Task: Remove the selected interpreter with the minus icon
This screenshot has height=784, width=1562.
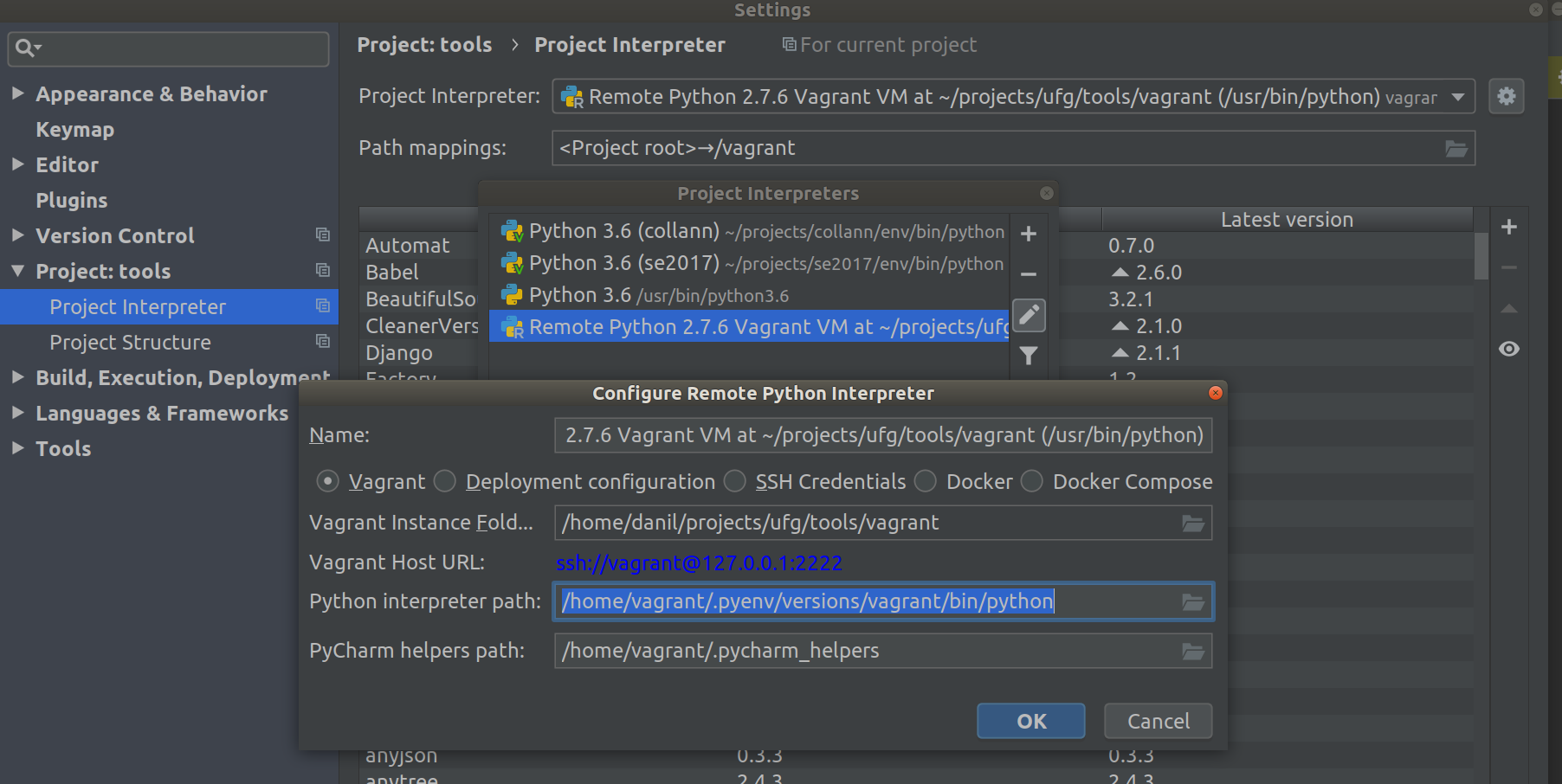Action: click(x=1029, y=274)
